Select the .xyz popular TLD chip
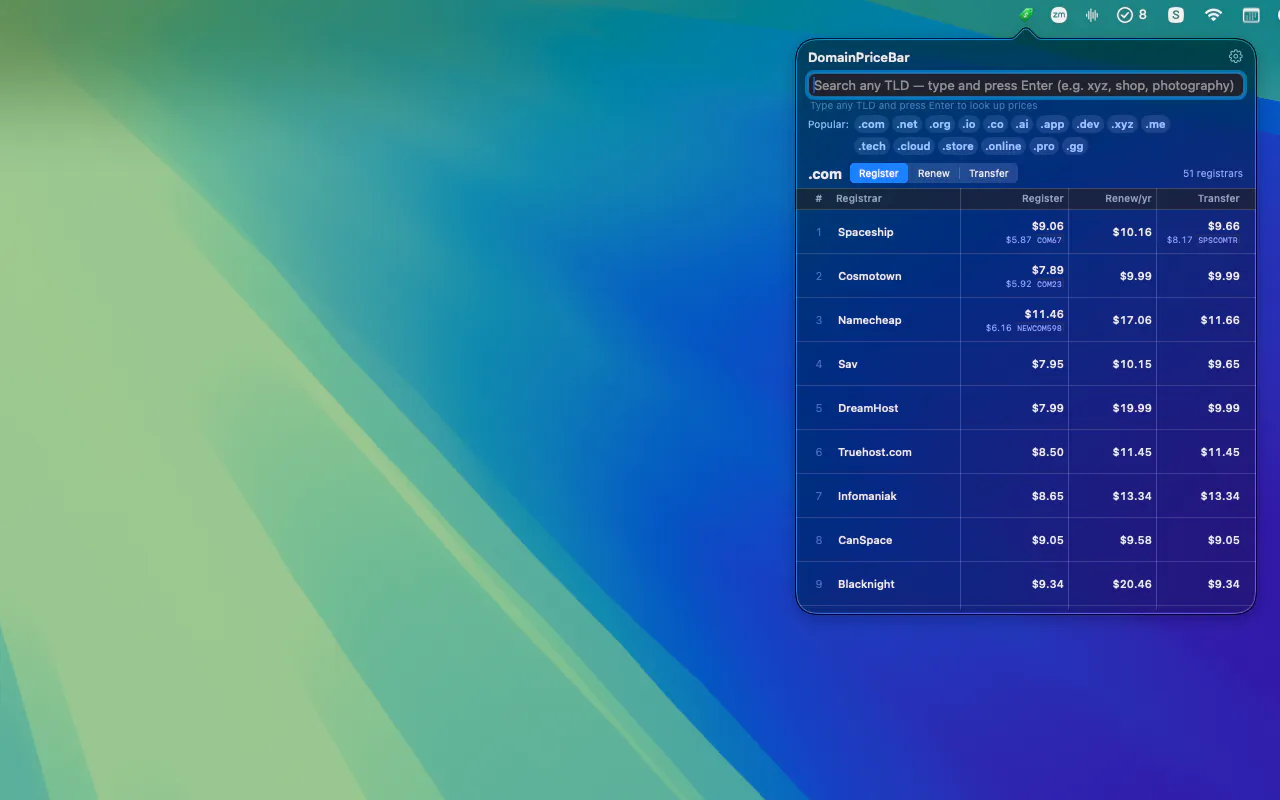Screen dimensions: 1280x800 pyautogui.click(x=1123, y=125)
